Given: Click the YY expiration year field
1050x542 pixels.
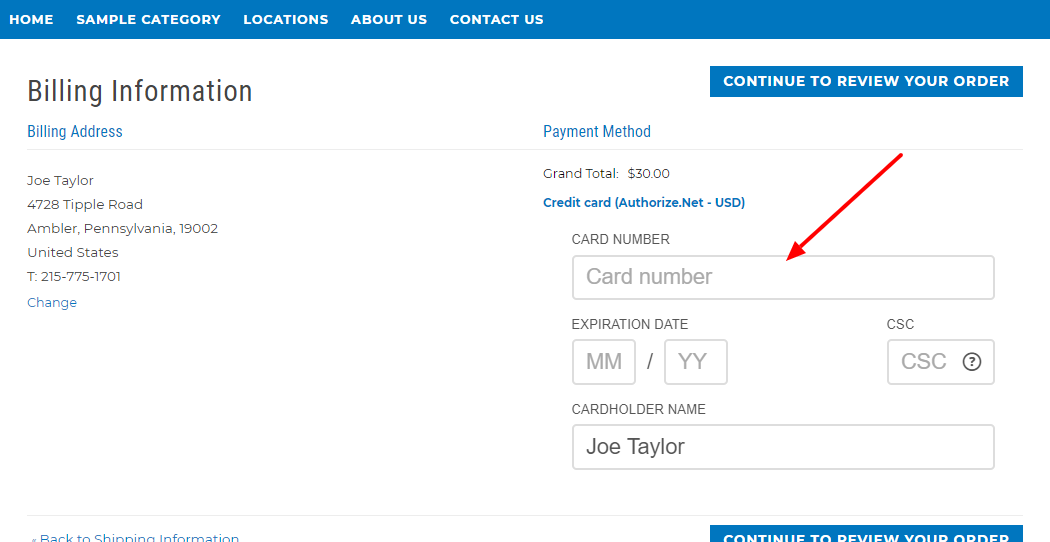Looking at the screenshot, I should point(695,362).
